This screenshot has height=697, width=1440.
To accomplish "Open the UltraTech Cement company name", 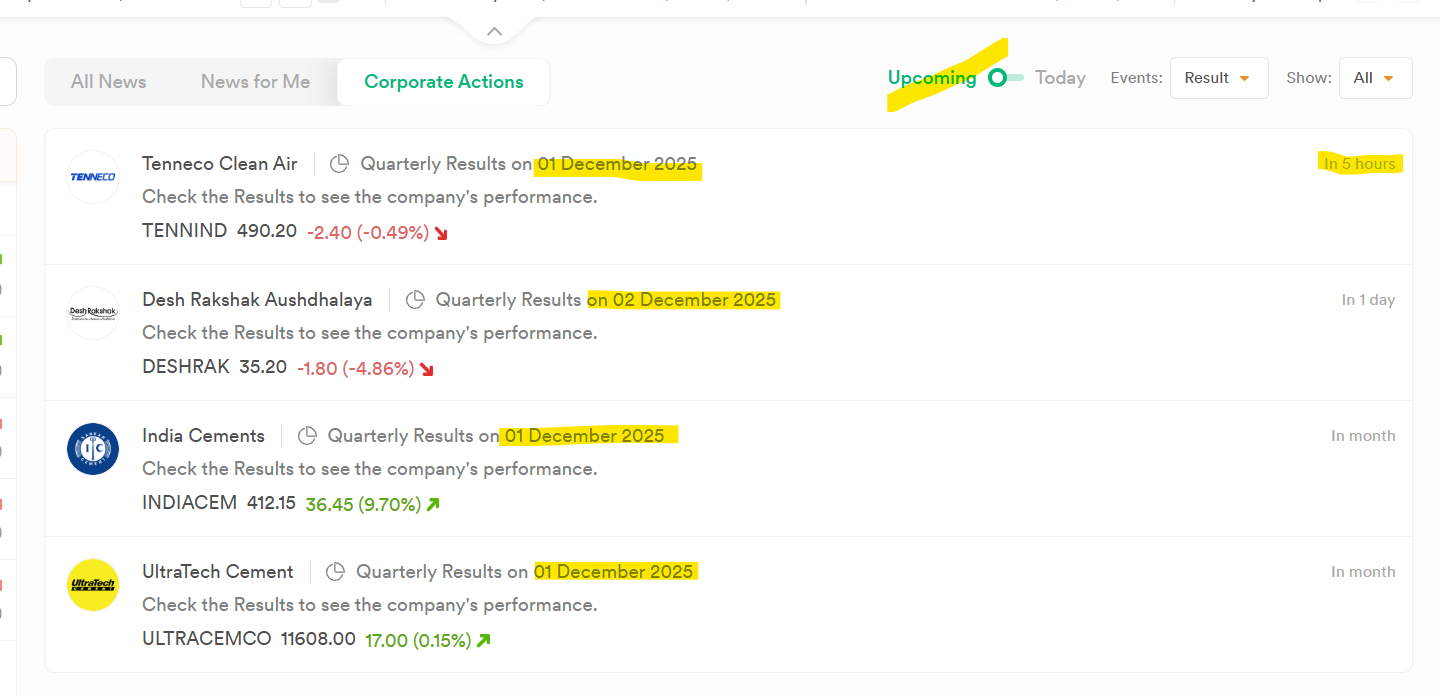I will tap(218, 572).
